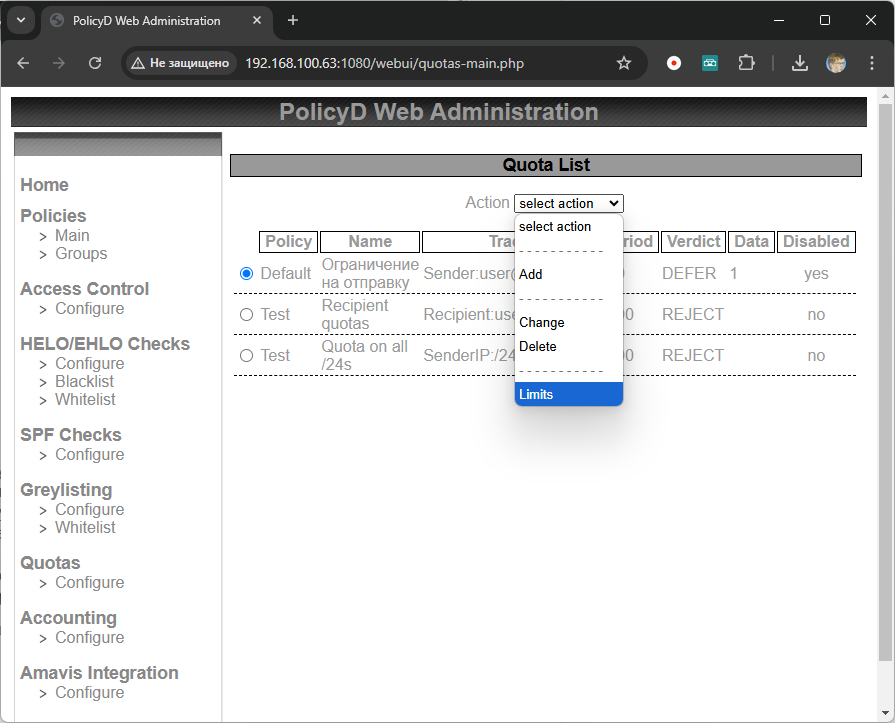Click the Policy column header

tap(288, 241)
